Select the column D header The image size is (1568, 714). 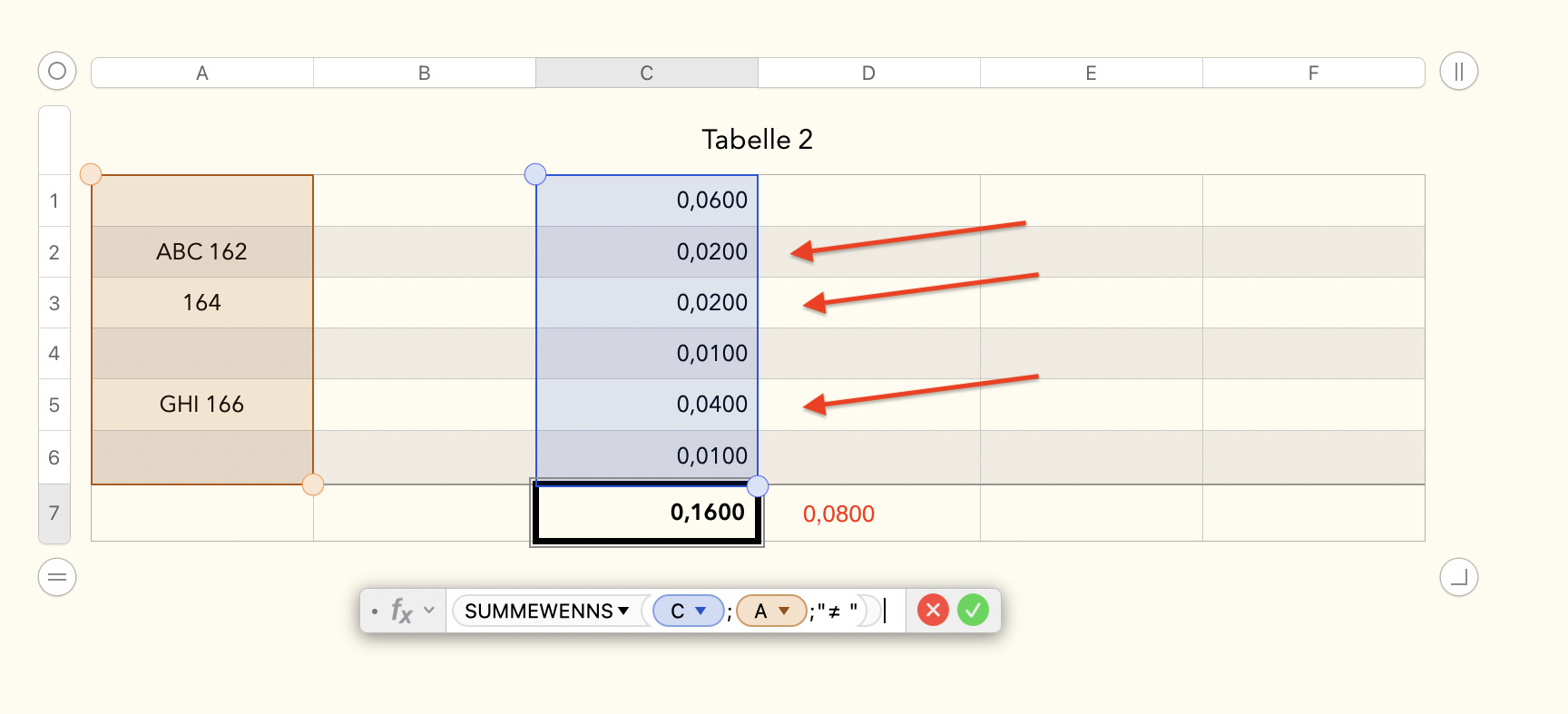868,73
